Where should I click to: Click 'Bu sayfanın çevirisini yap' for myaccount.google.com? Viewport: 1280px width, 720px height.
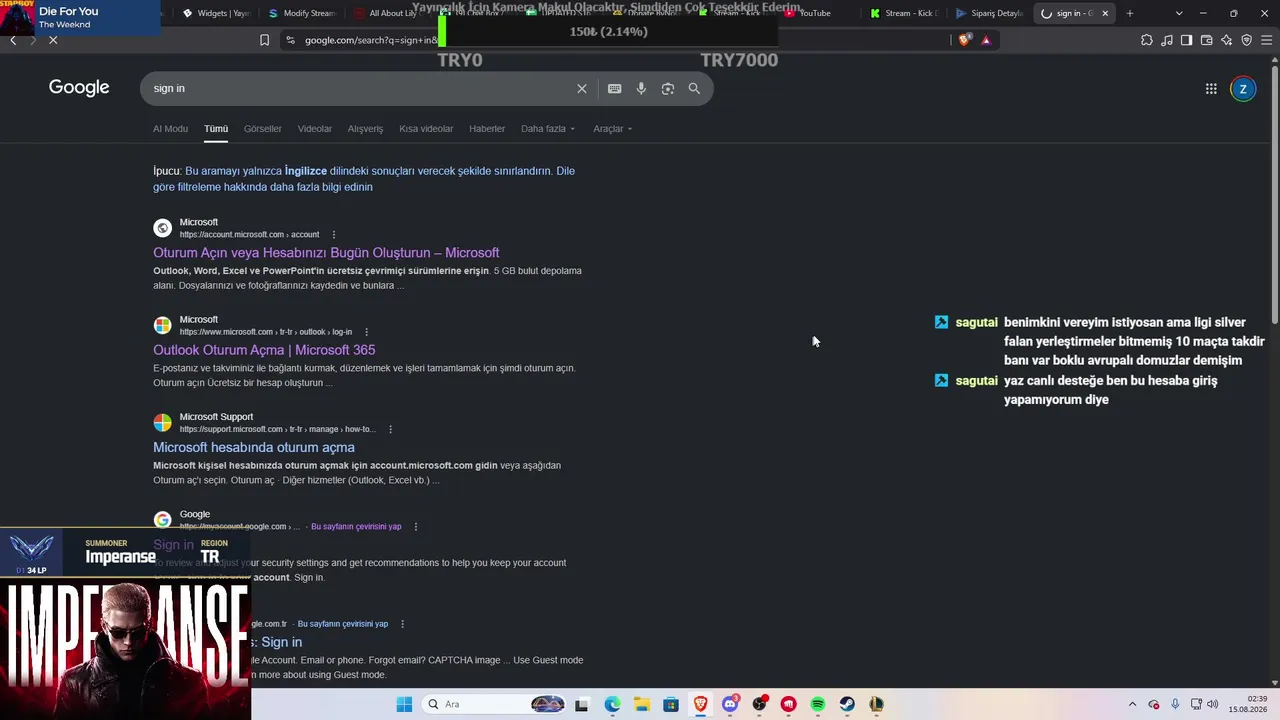point(356,527)
